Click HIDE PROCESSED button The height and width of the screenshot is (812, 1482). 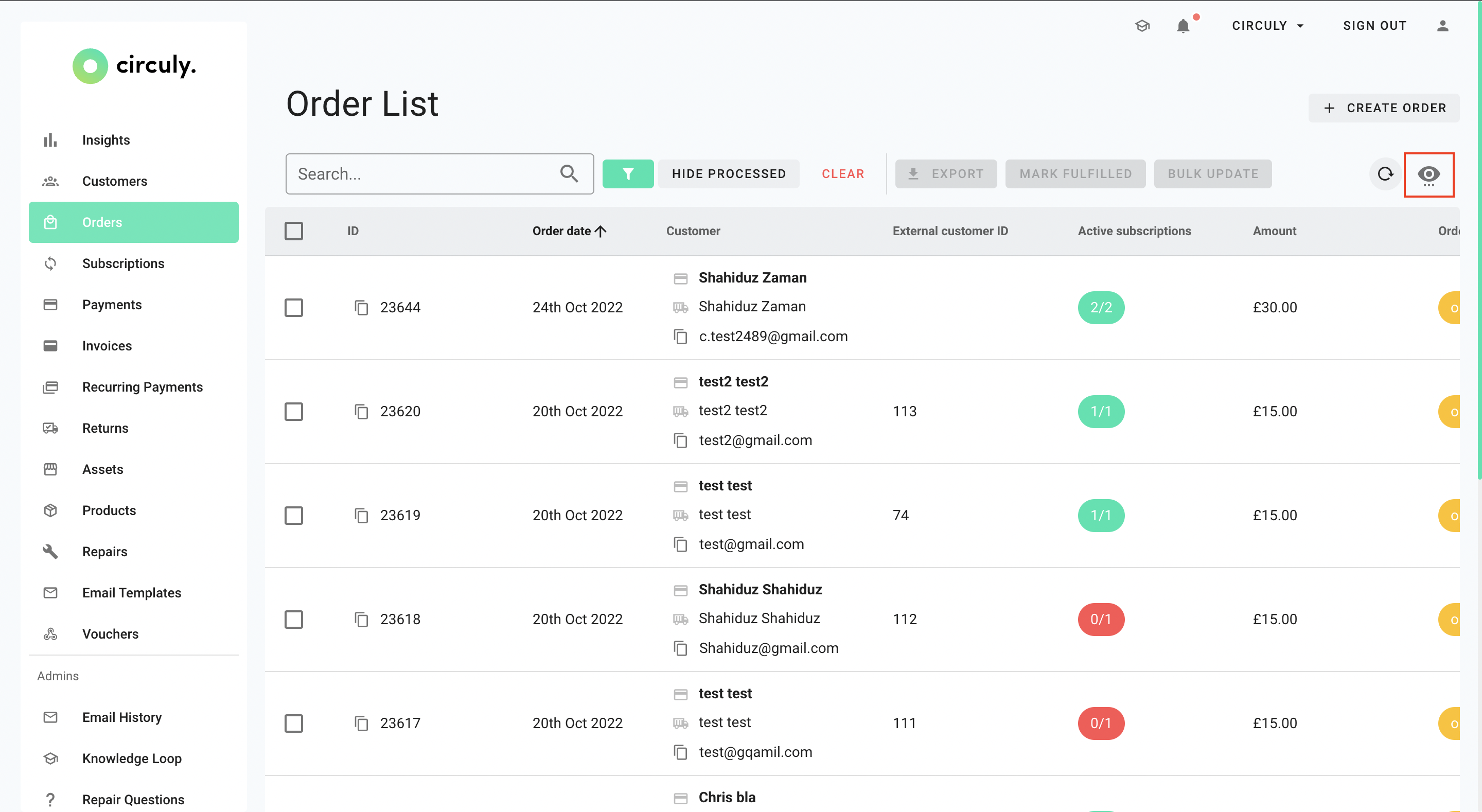(x=728, y=174)
